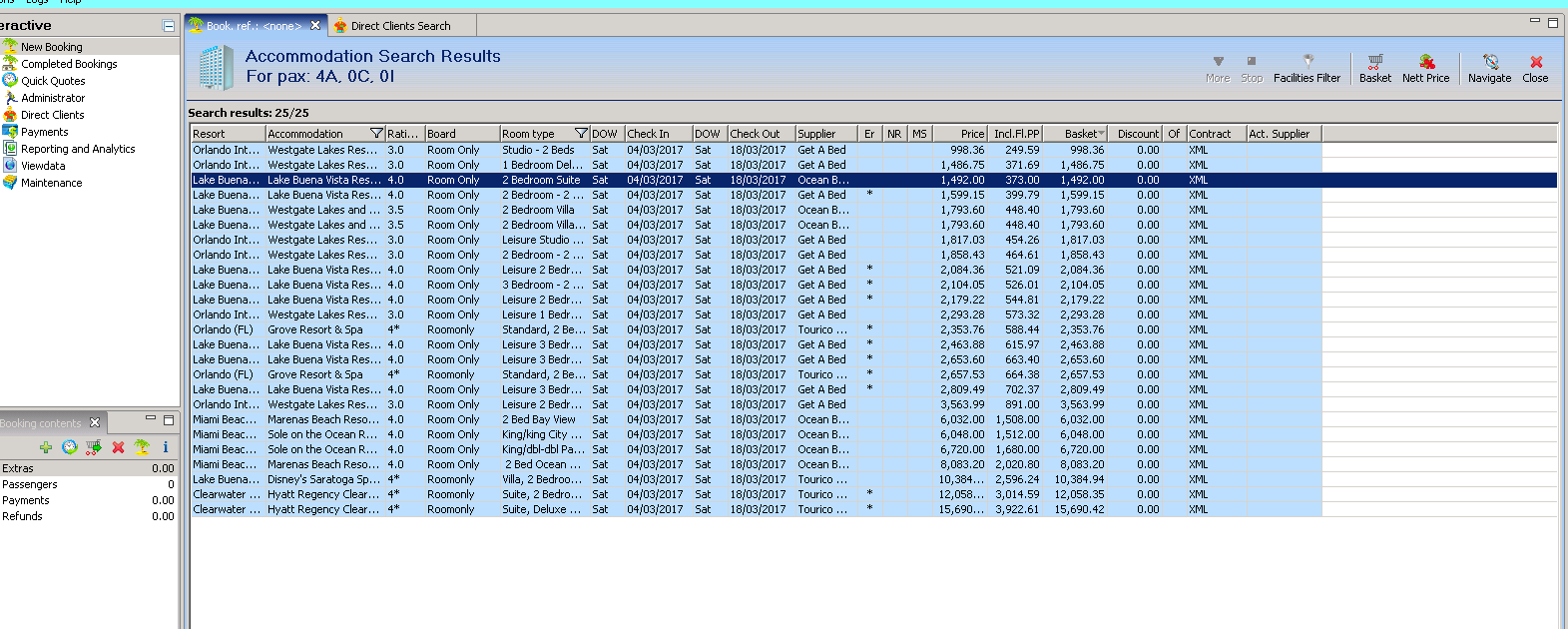Select Disney's Saratoga Sp... row
The image size is (1568, 629).
pos(757,479)
